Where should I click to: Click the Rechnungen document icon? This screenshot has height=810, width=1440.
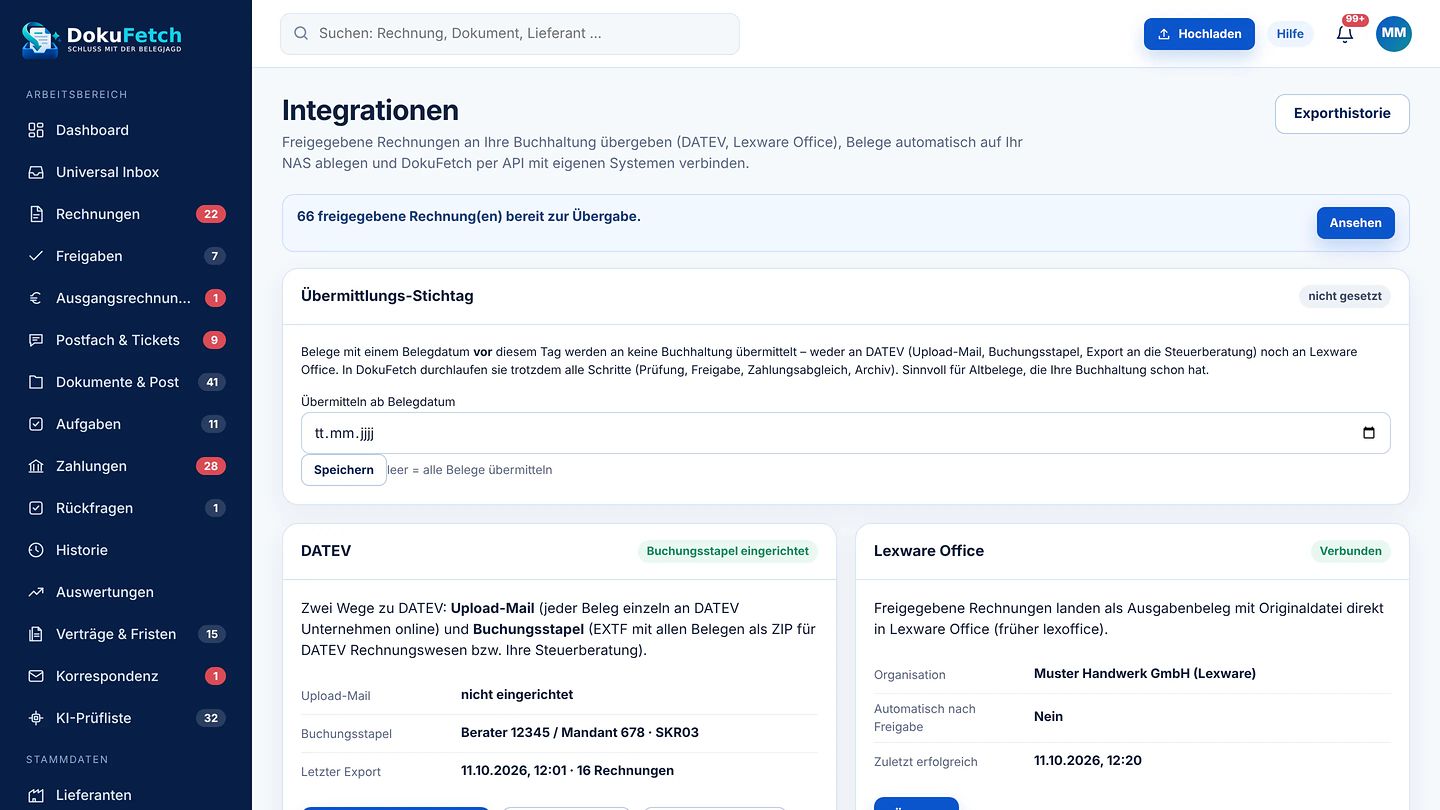pyautogui.click(x=36, y=214)
